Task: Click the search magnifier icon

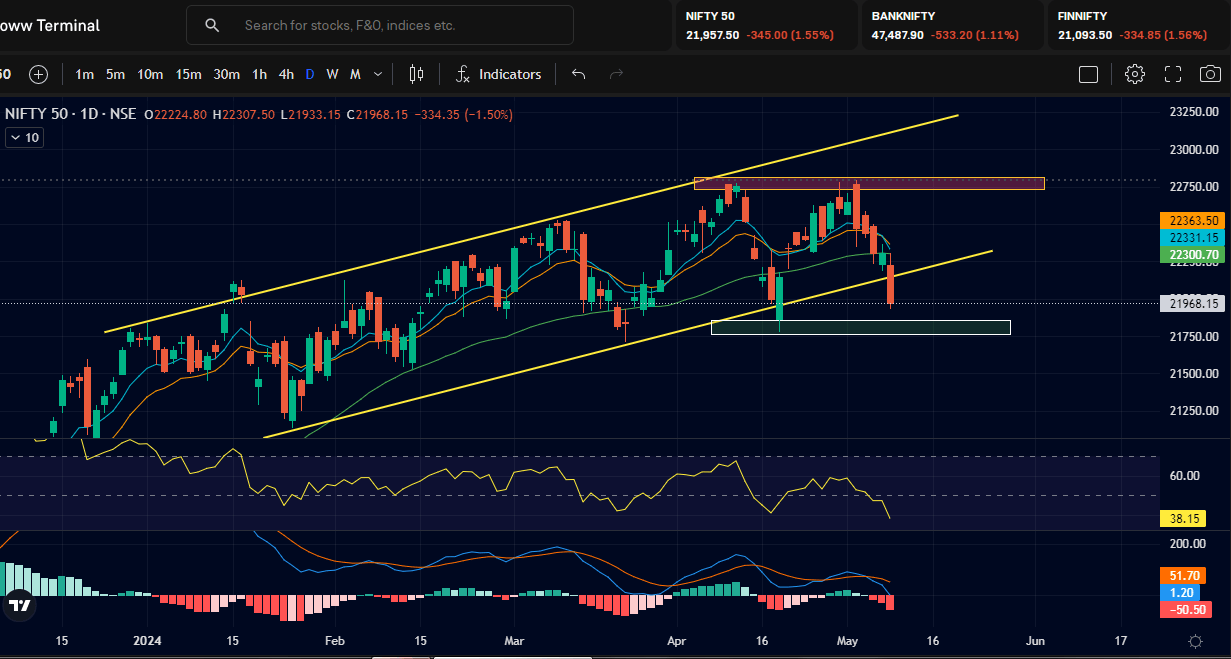Action: [212, 25]
